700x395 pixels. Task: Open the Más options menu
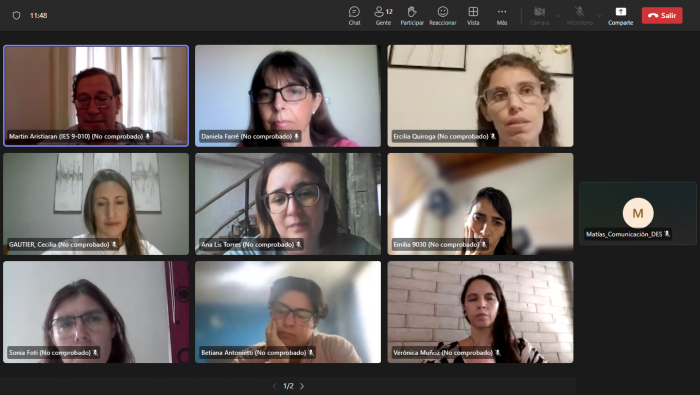[502, 16]
